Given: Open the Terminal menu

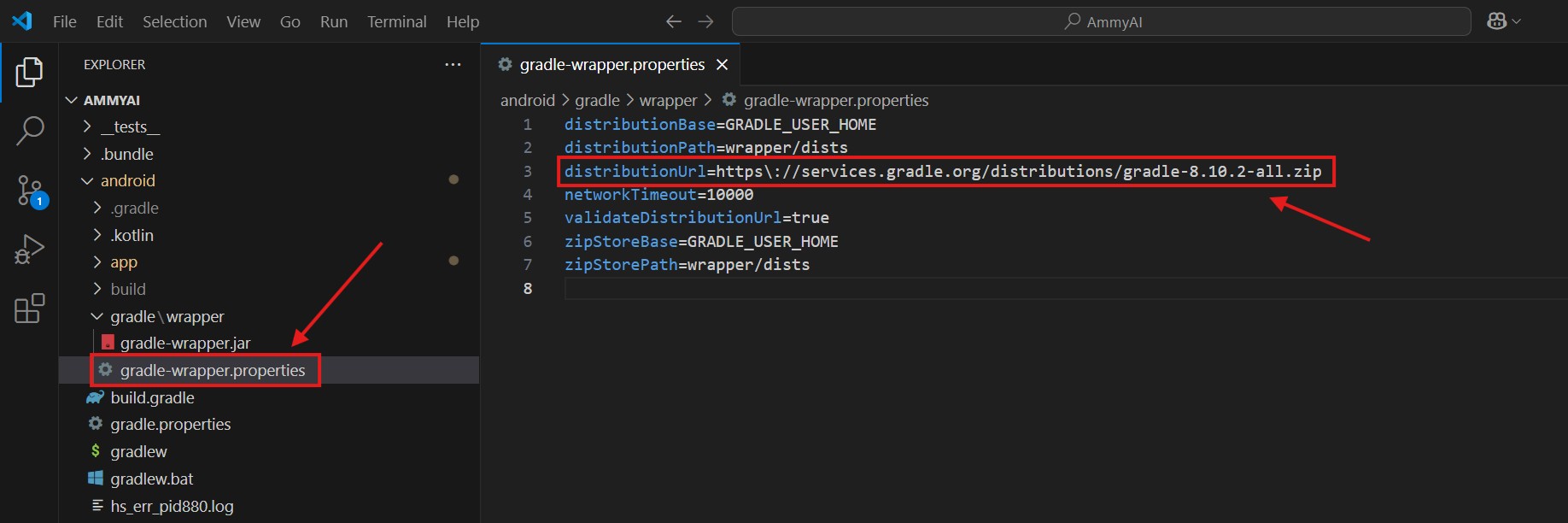Looking at the screenshot, I should click(396, 21).
